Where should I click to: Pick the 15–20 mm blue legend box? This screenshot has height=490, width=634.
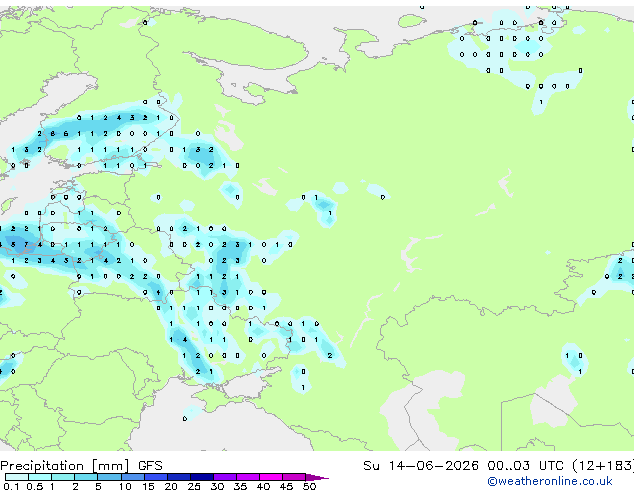pos(156,477)
